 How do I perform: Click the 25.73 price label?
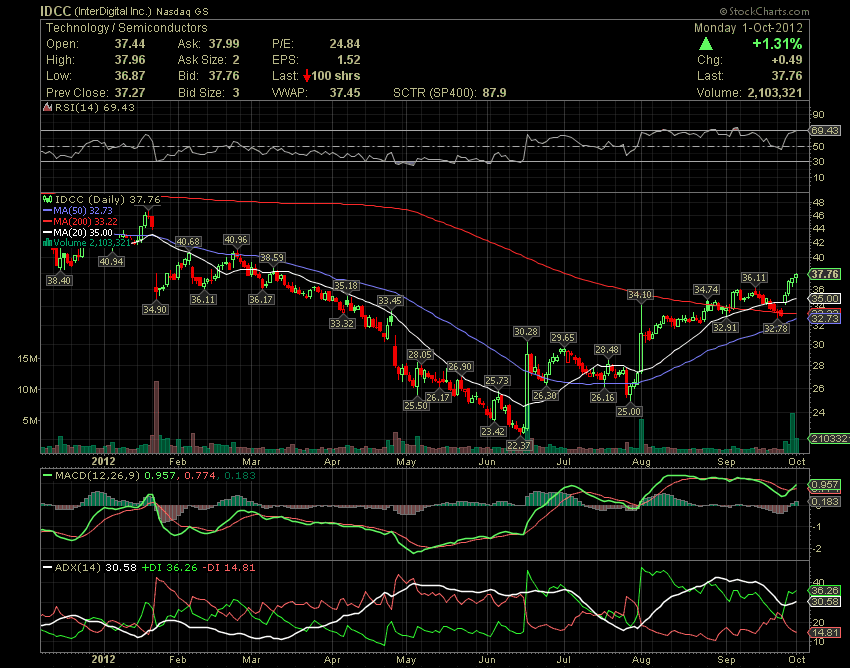click(497, 381)
